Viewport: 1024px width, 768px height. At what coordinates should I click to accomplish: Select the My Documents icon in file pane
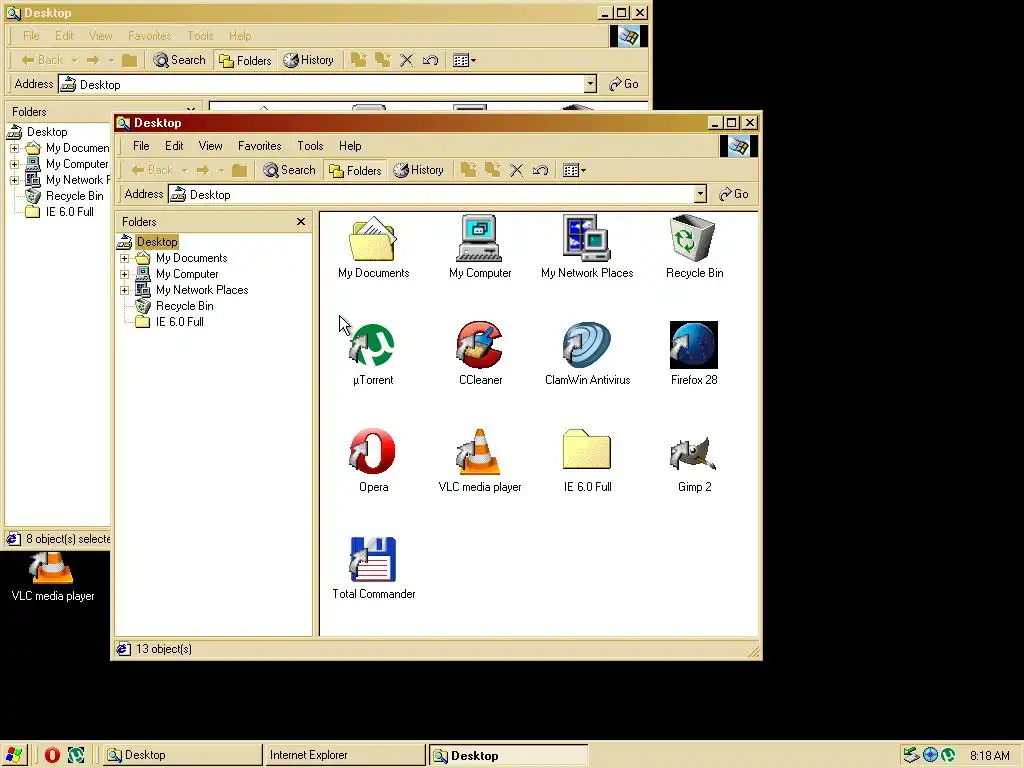coord(372,239)
